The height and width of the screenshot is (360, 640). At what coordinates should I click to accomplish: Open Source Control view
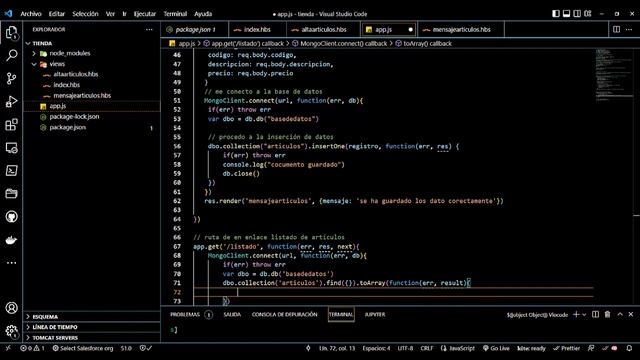tap(11, 78)
